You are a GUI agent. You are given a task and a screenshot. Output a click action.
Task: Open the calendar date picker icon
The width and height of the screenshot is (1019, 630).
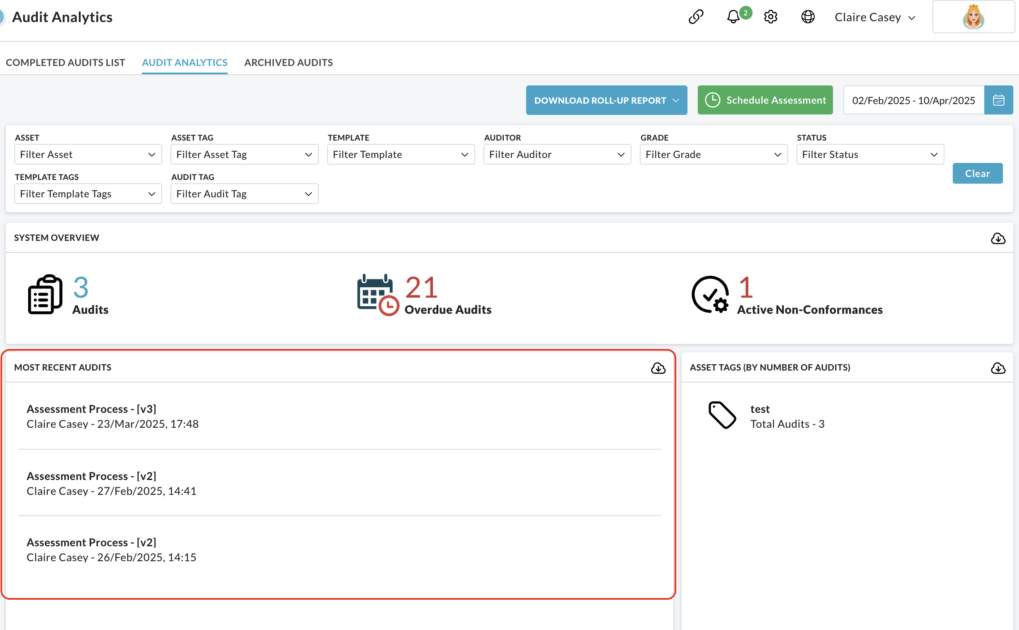click(x=999, y=100)
